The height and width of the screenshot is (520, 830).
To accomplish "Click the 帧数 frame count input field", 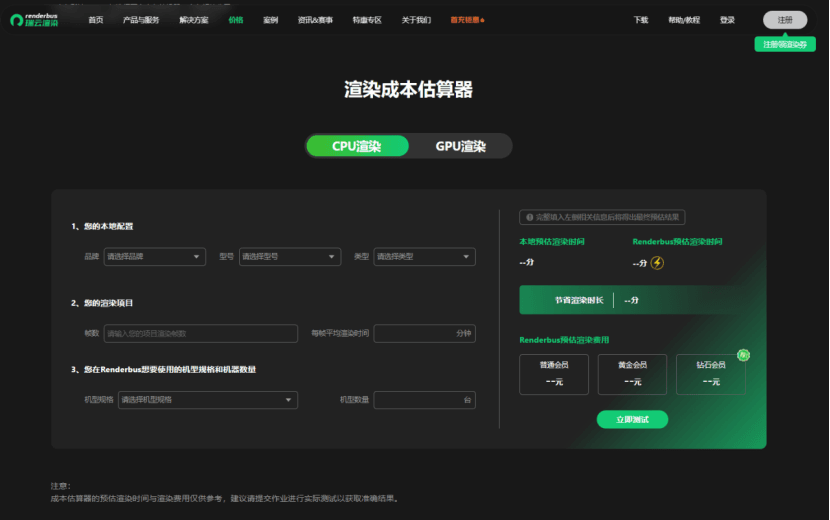I will pos(201,334).
